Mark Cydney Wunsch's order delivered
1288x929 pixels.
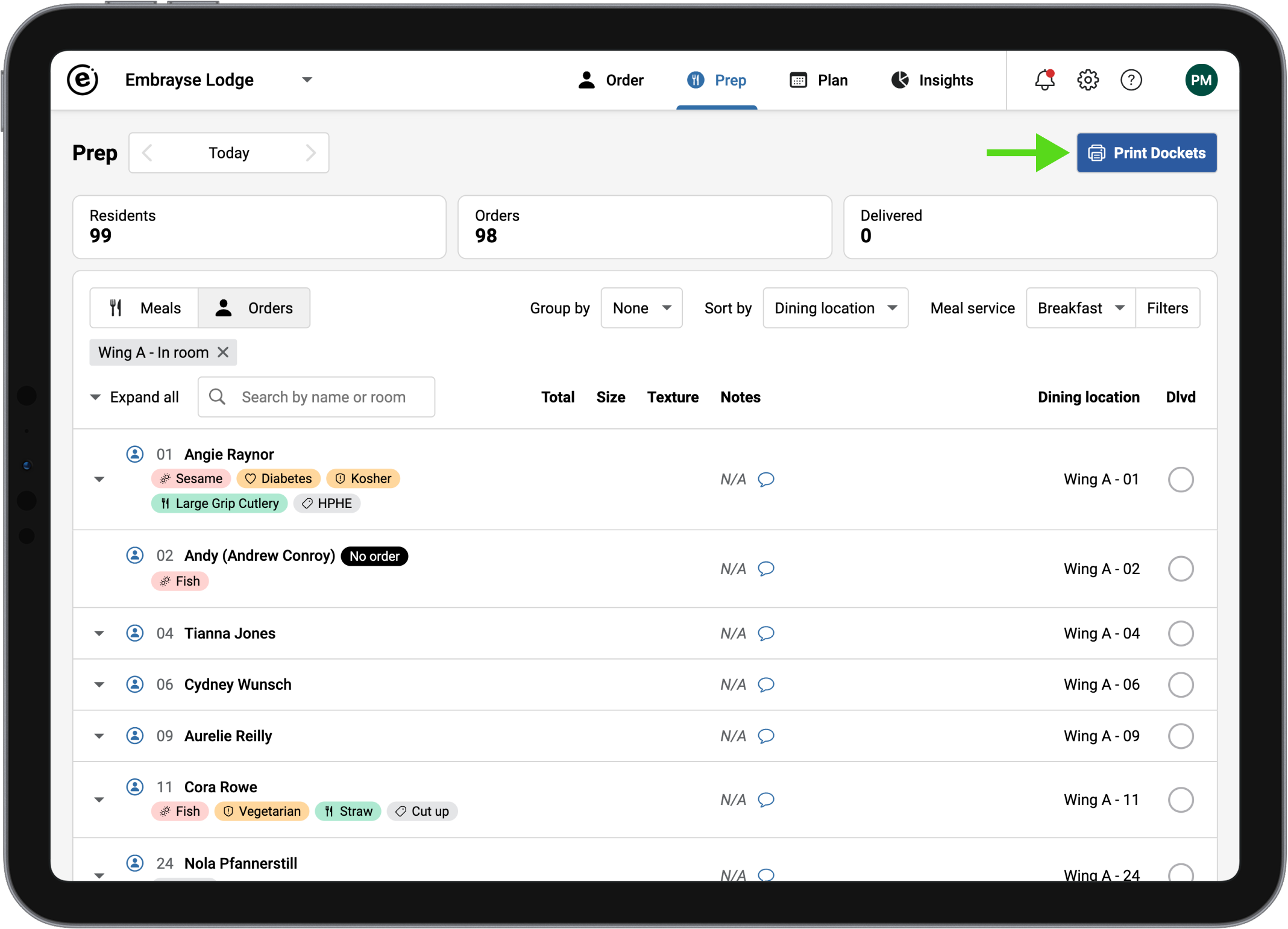(1180, 685)
